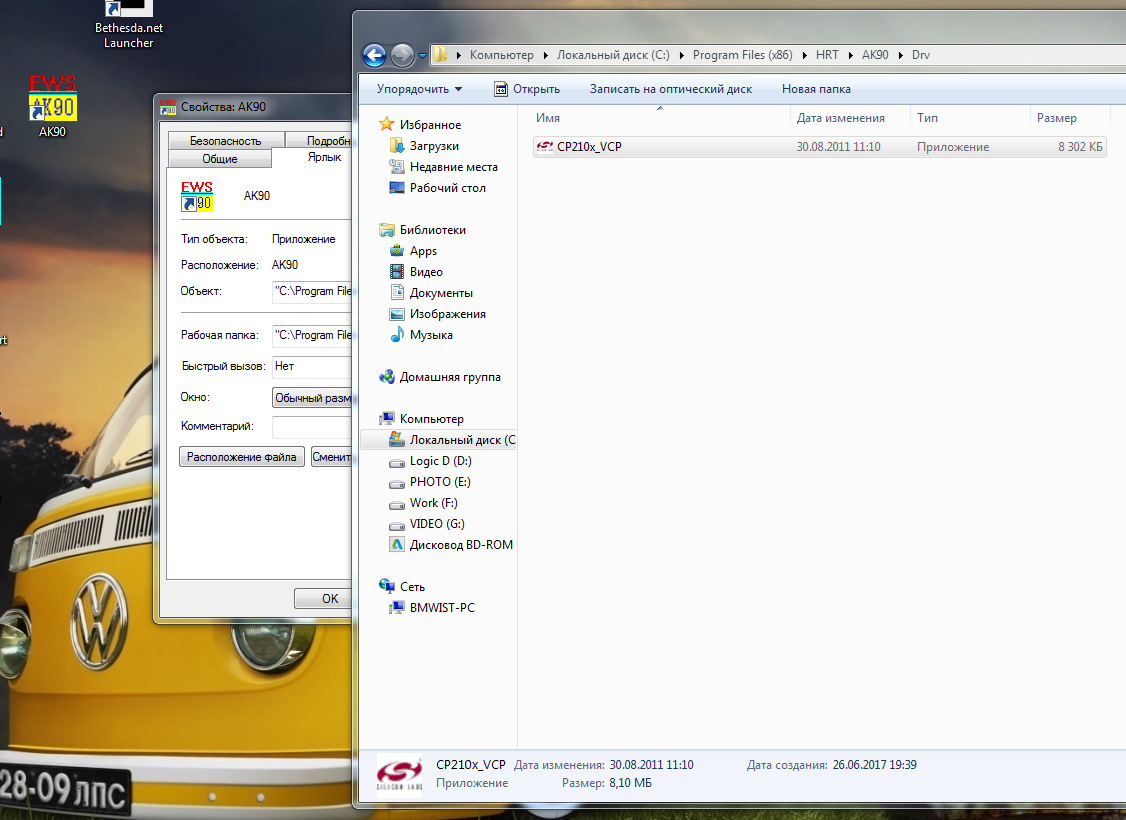Image resolution: width=1126 pixels, height=820 pixels.
Task: Select Сеть network node
Action: [x=411, y=587]
